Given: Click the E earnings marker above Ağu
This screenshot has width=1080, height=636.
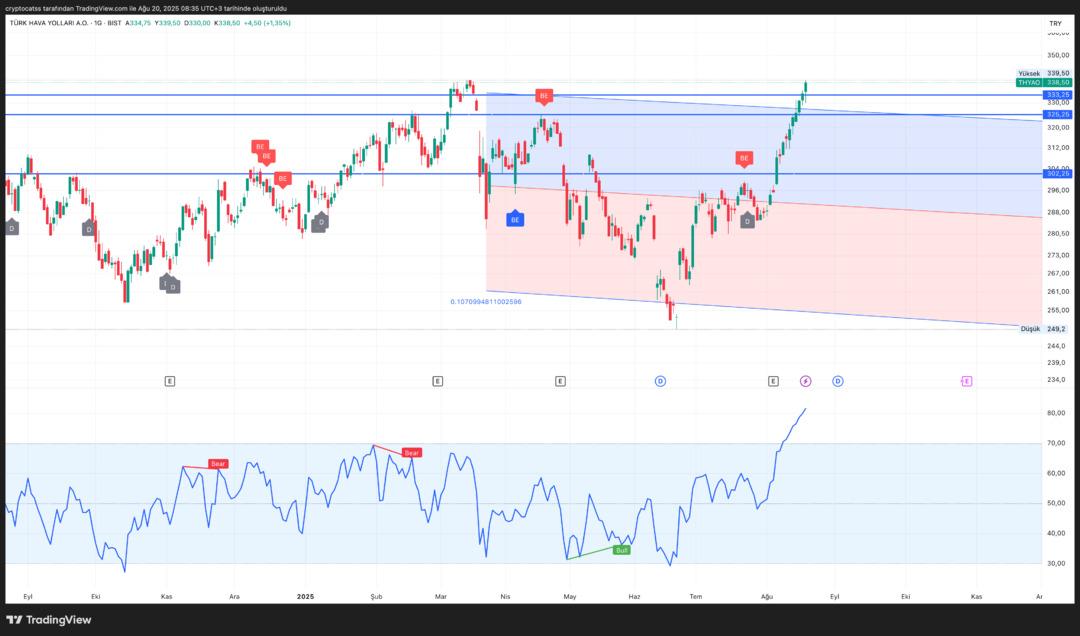Looking at the screenshot, I should click(773, 381).
